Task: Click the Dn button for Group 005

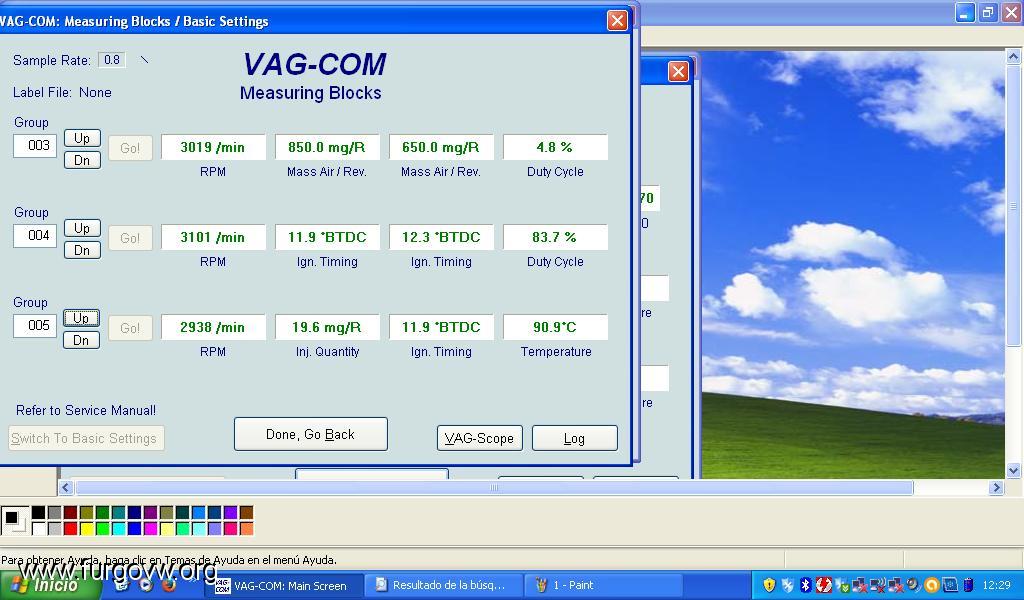Action: point(82,340)
